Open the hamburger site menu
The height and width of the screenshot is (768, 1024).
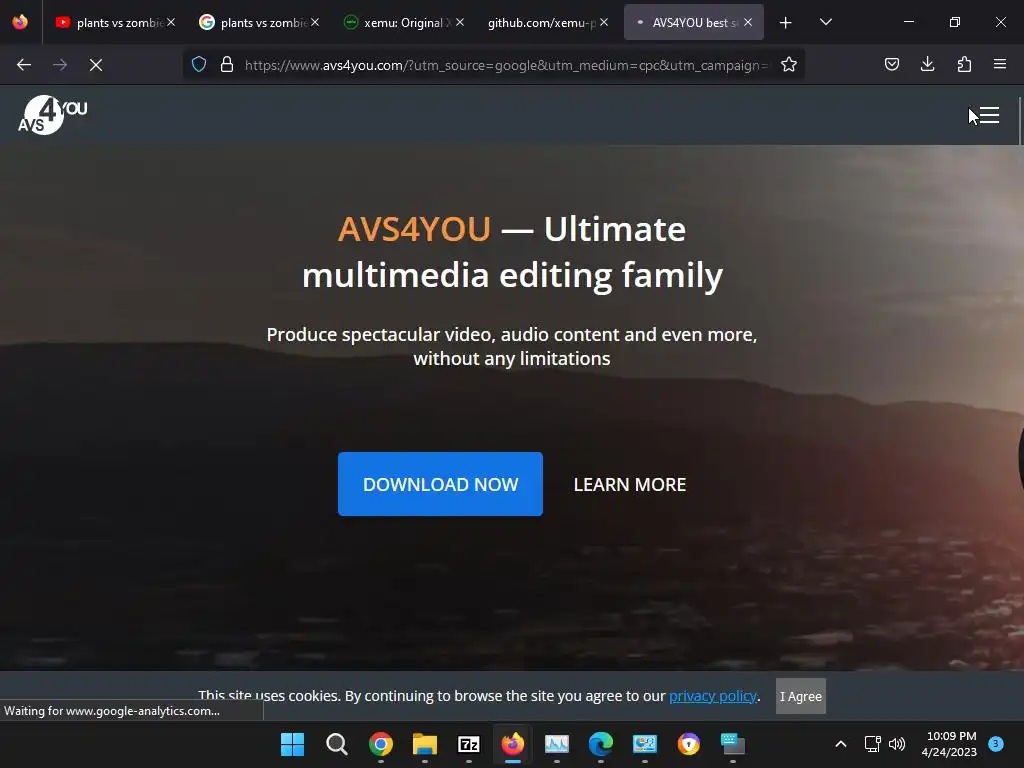989,115
